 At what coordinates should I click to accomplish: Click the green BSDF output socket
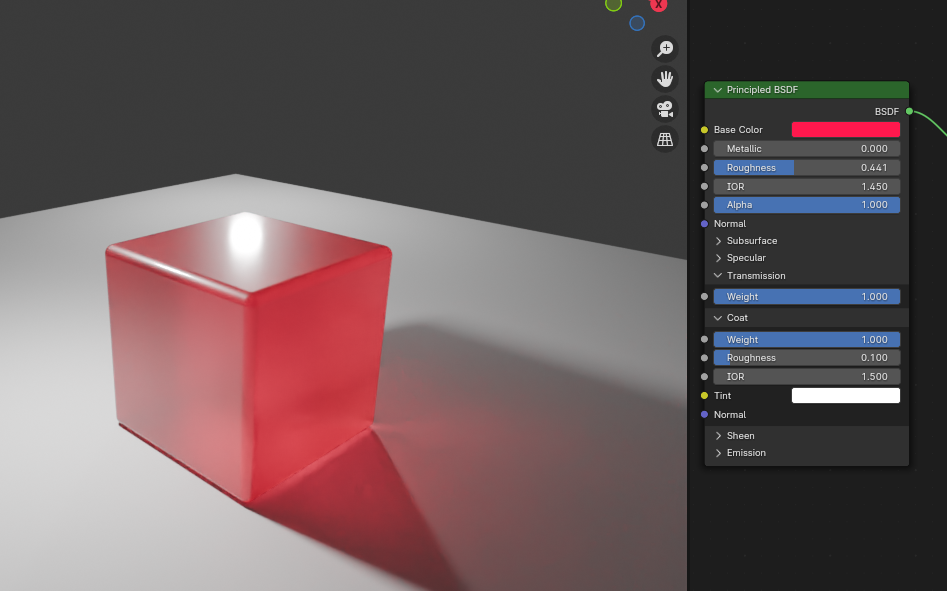(x=909, y=111)
